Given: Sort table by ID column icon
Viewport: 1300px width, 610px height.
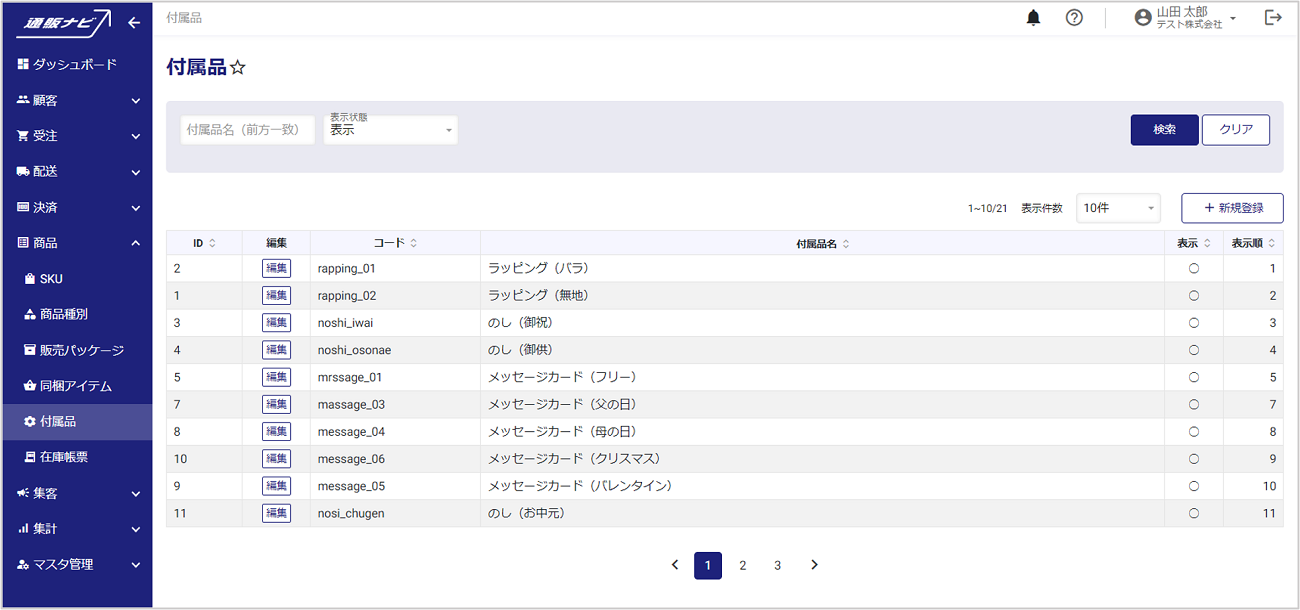Looking at the screenshot, I should 212,243.
